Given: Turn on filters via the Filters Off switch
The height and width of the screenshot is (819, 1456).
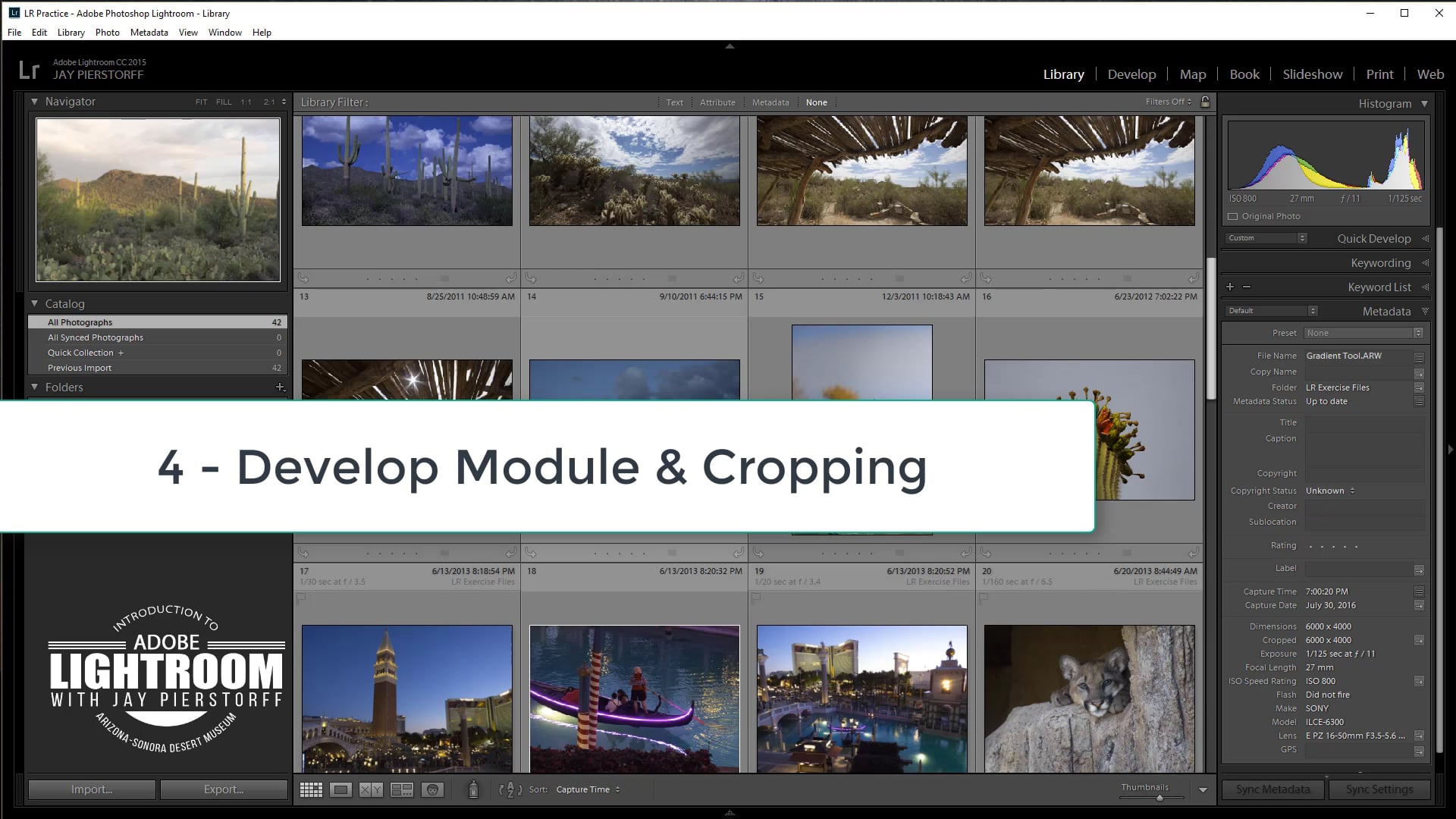Looking at the screenshot, I should [x=1166, y=102].
